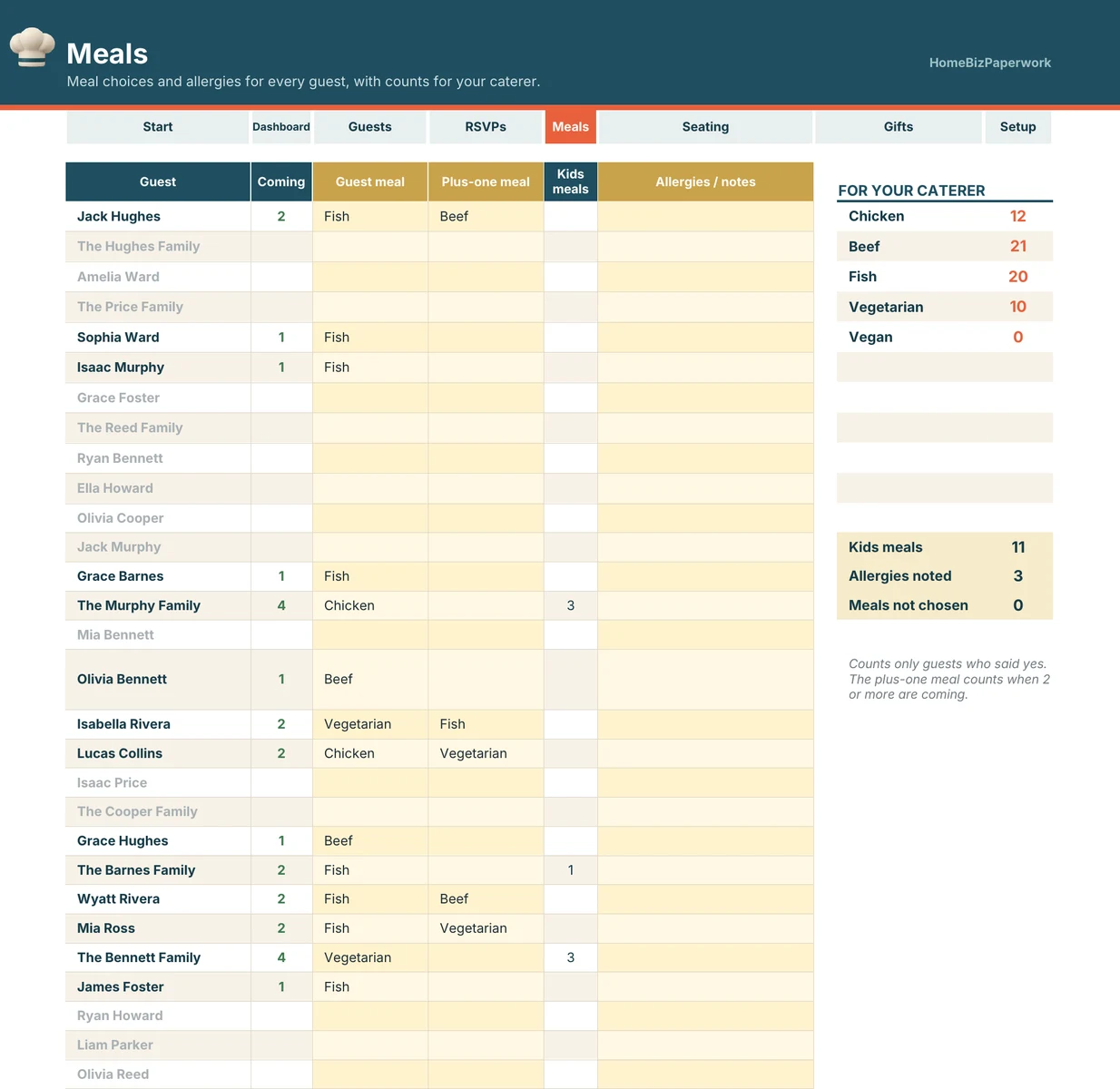Select Mia Ross plus-one Vegetarian cell

pos(486,928)
